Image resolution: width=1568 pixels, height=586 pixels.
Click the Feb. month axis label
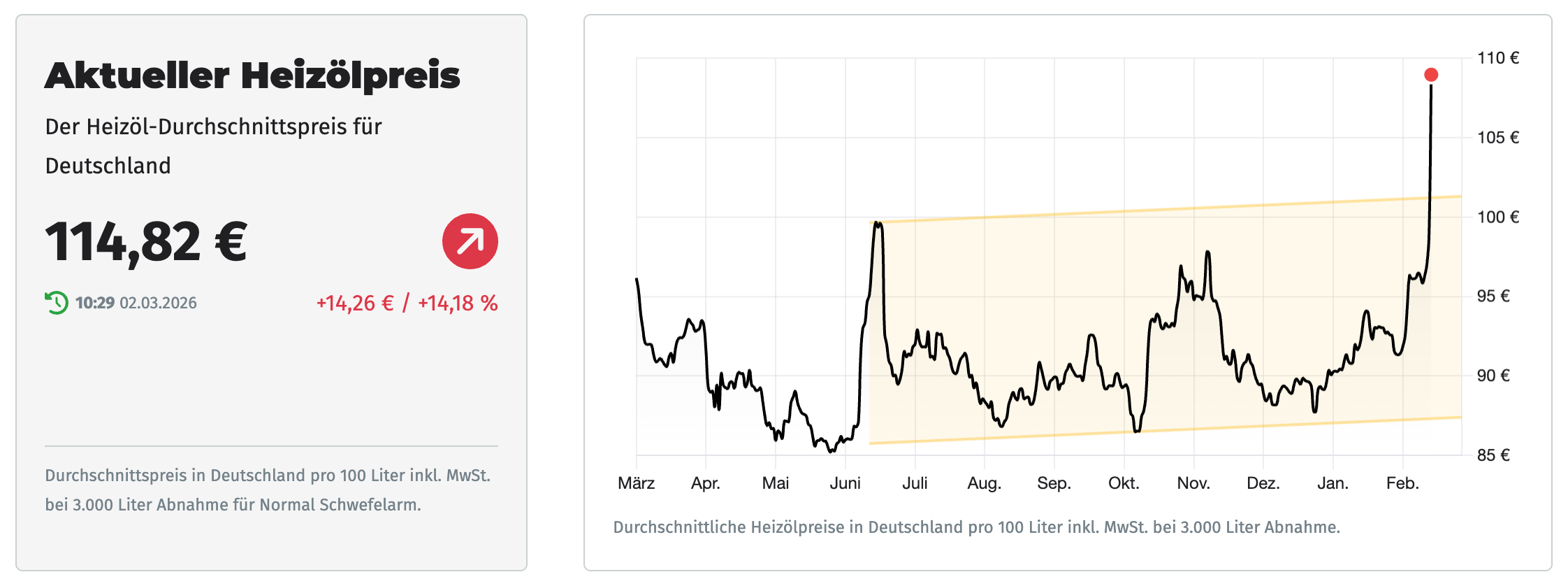click(x=1402, y=483)
